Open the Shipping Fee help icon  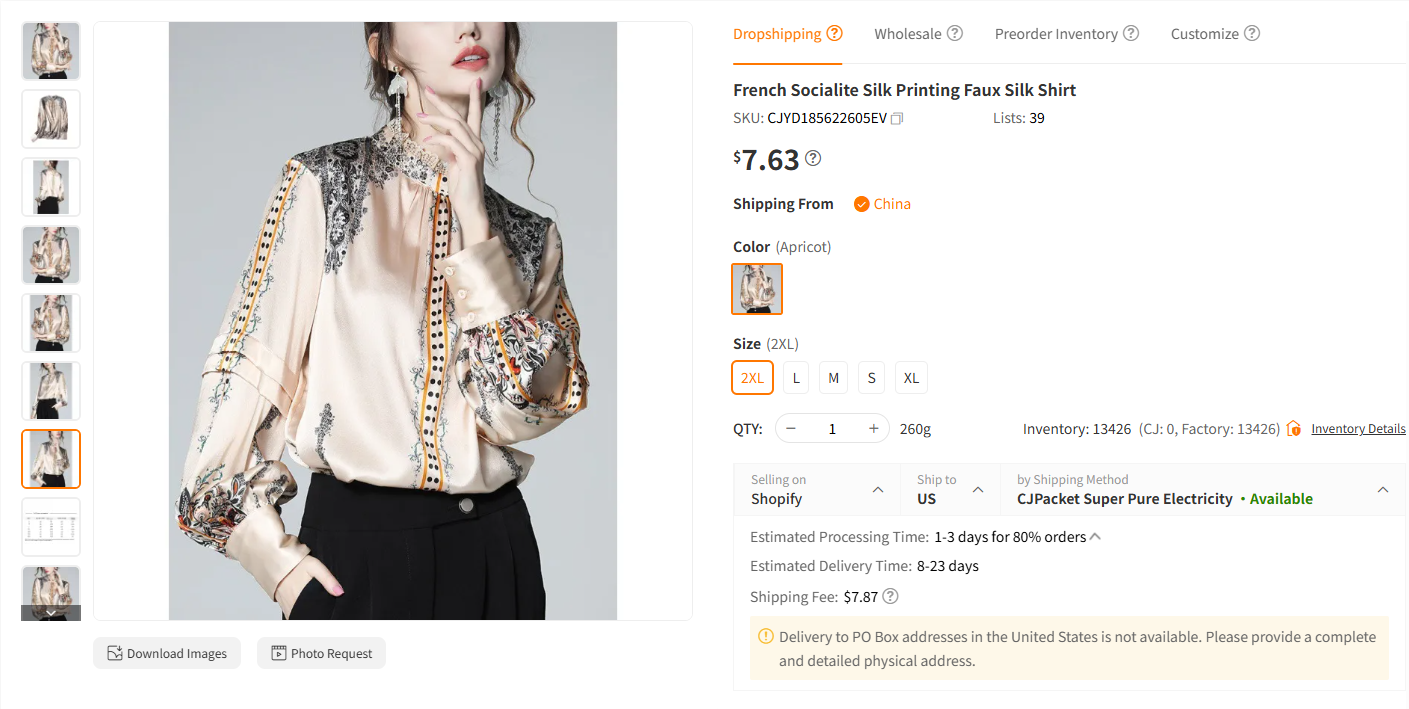[x=888, y=596]
